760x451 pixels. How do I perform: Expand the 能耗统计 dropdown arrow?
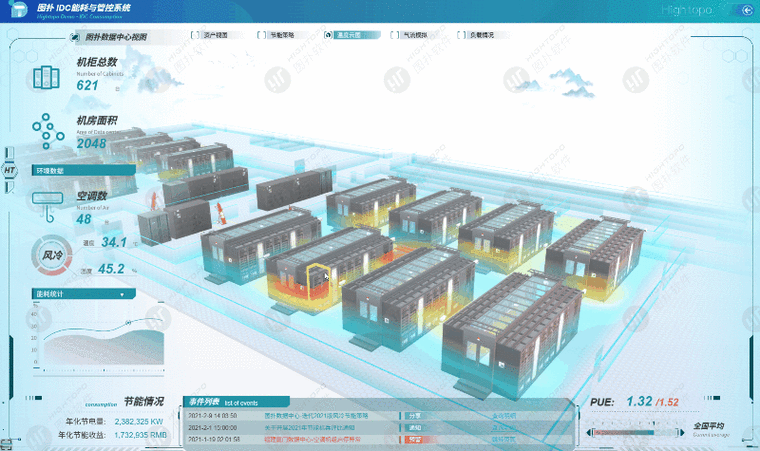point(122,294)
